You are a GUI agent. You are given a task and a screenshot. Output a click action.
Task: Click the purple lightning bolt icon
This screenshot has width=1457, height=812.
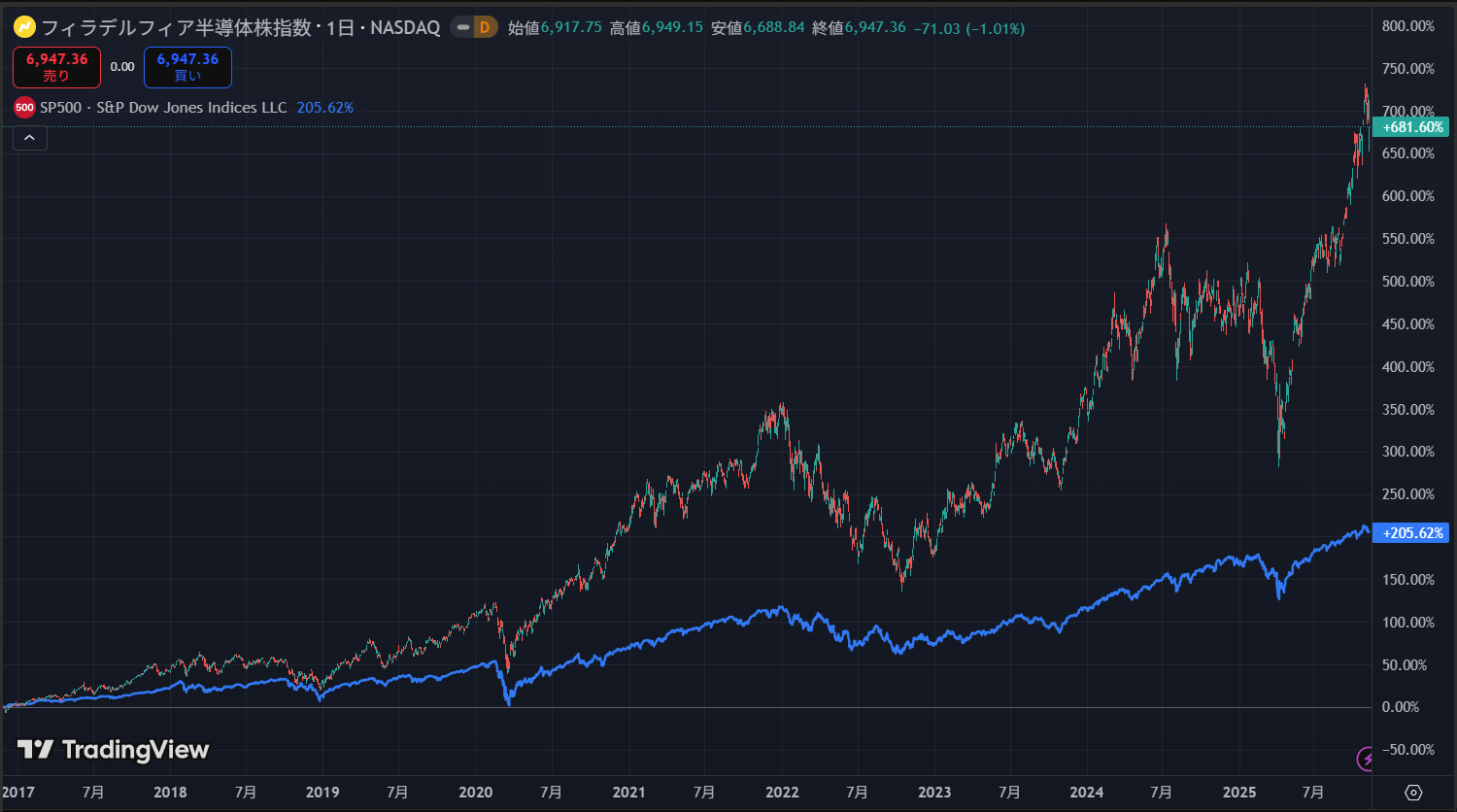pos(1366,758)
